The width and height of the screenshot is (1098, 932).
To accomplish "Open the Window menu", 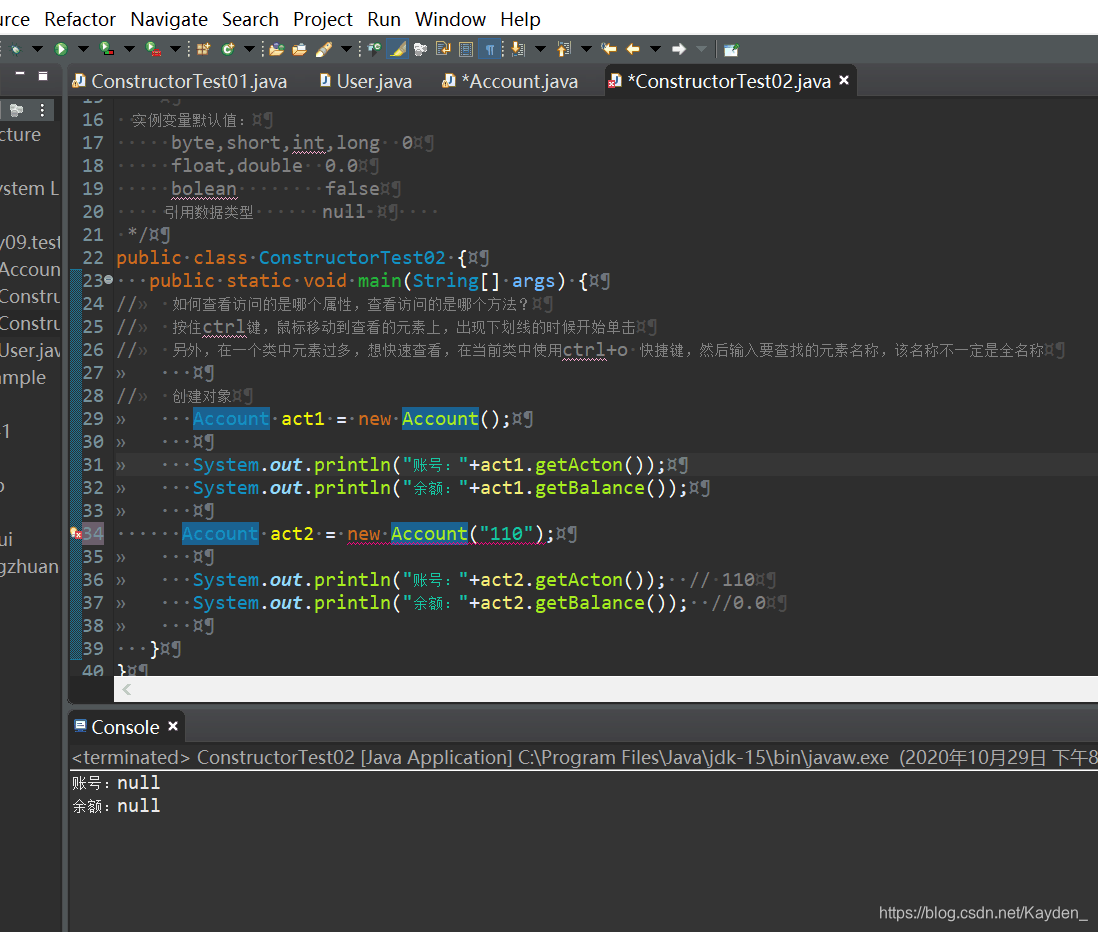I will pos(450,19).
